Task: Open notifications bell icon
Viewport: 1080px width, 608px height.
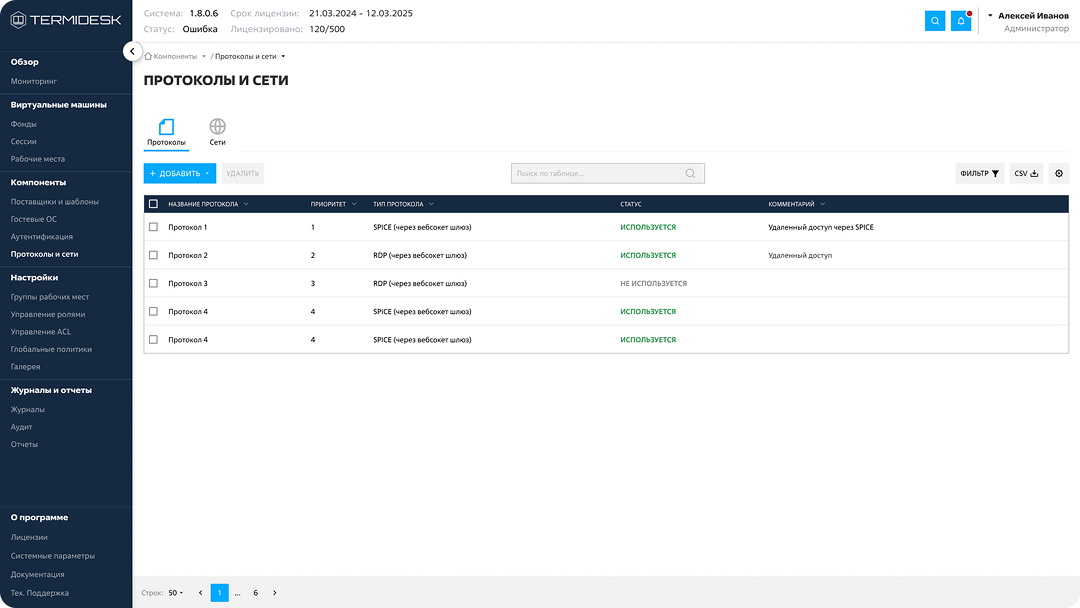Action: click(x=961, y=21)
